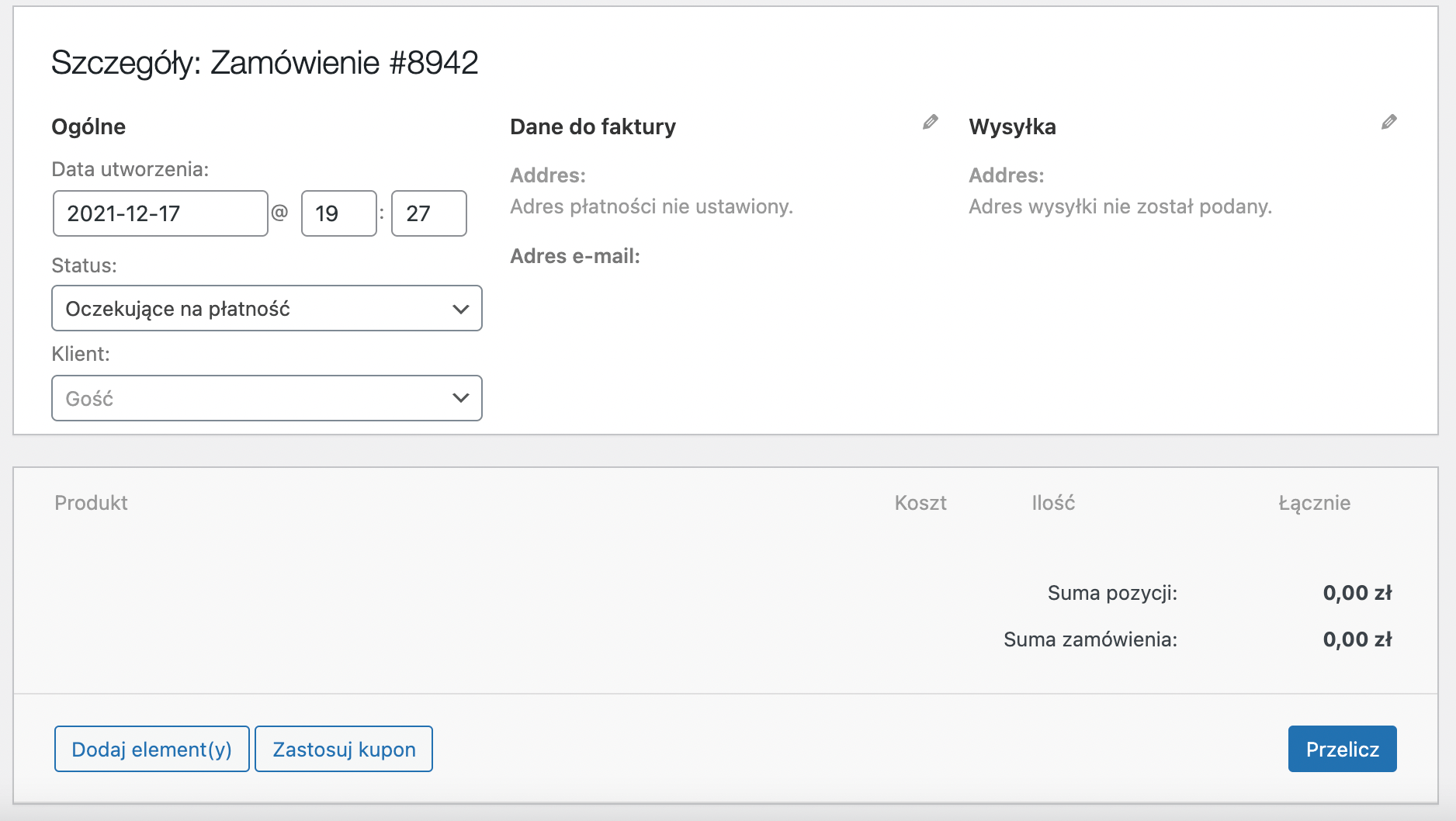
Task: Click the Wysyłka section heading
Action: point(1012,126)
